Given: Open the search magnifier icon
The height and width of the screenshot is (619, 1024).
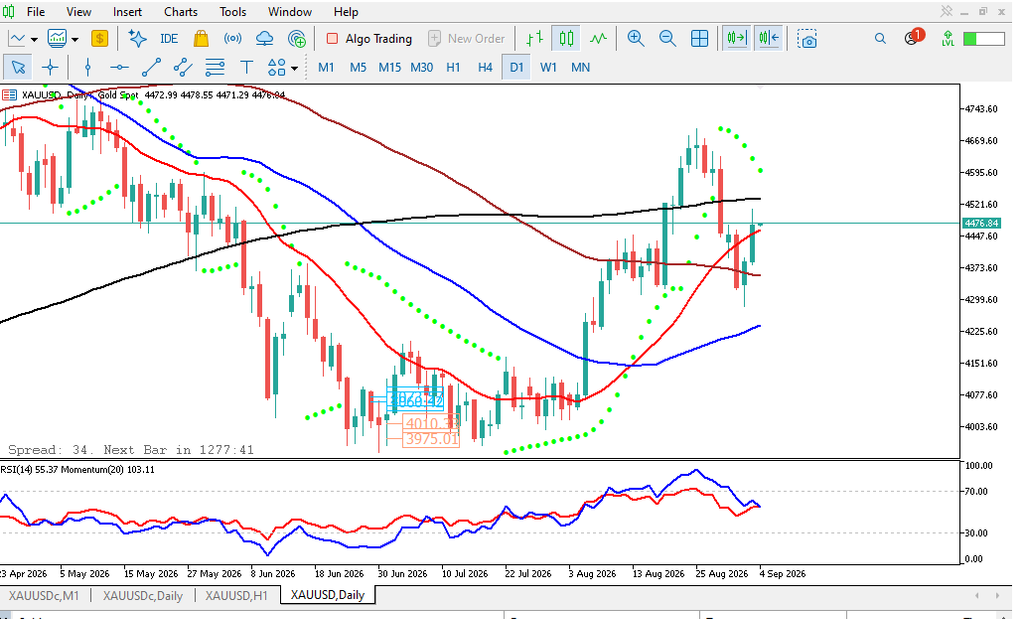Looking at the screenshot, I should tap(880, 39).
